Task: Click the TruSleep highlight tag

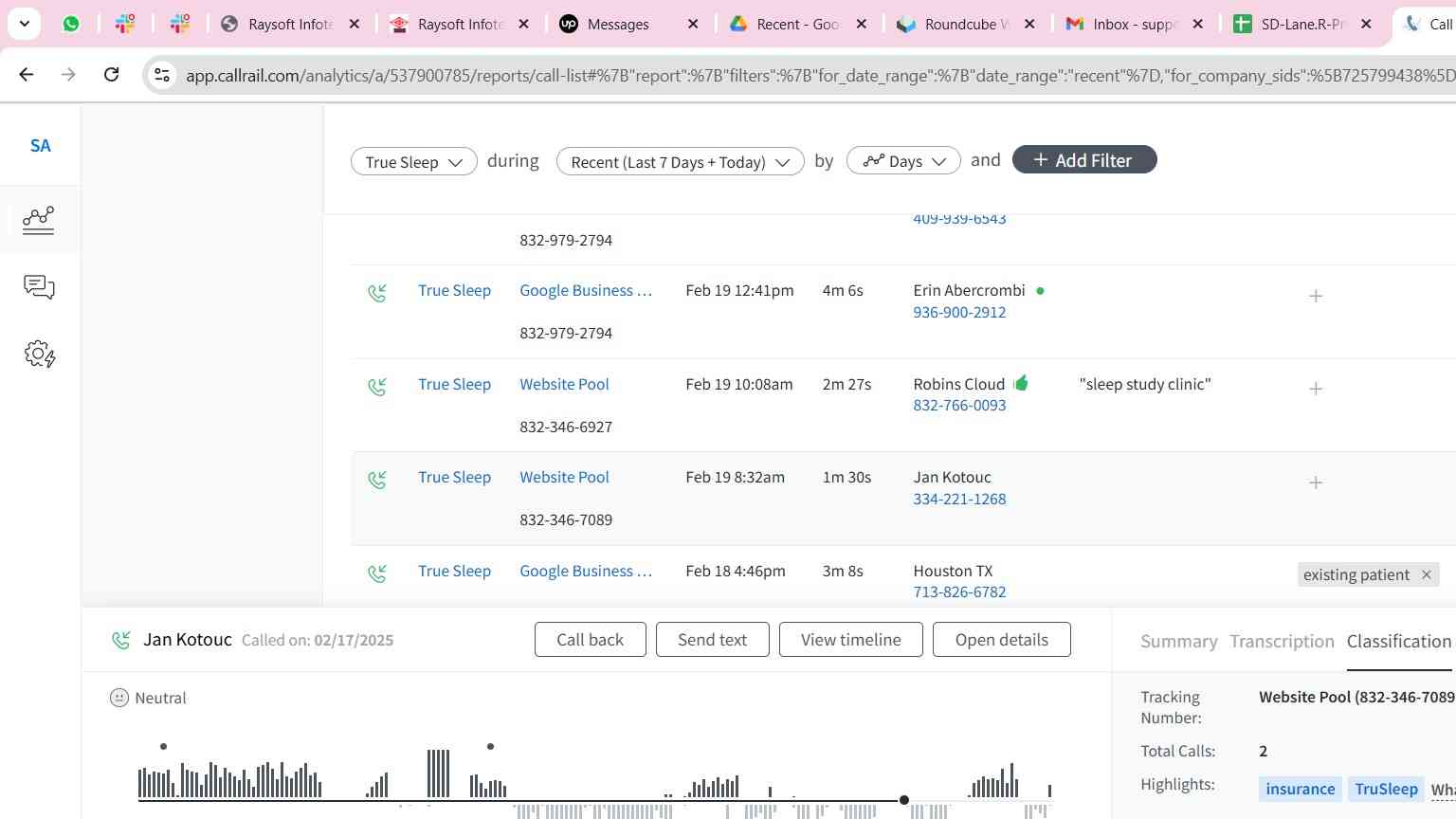Action: 1386,789
